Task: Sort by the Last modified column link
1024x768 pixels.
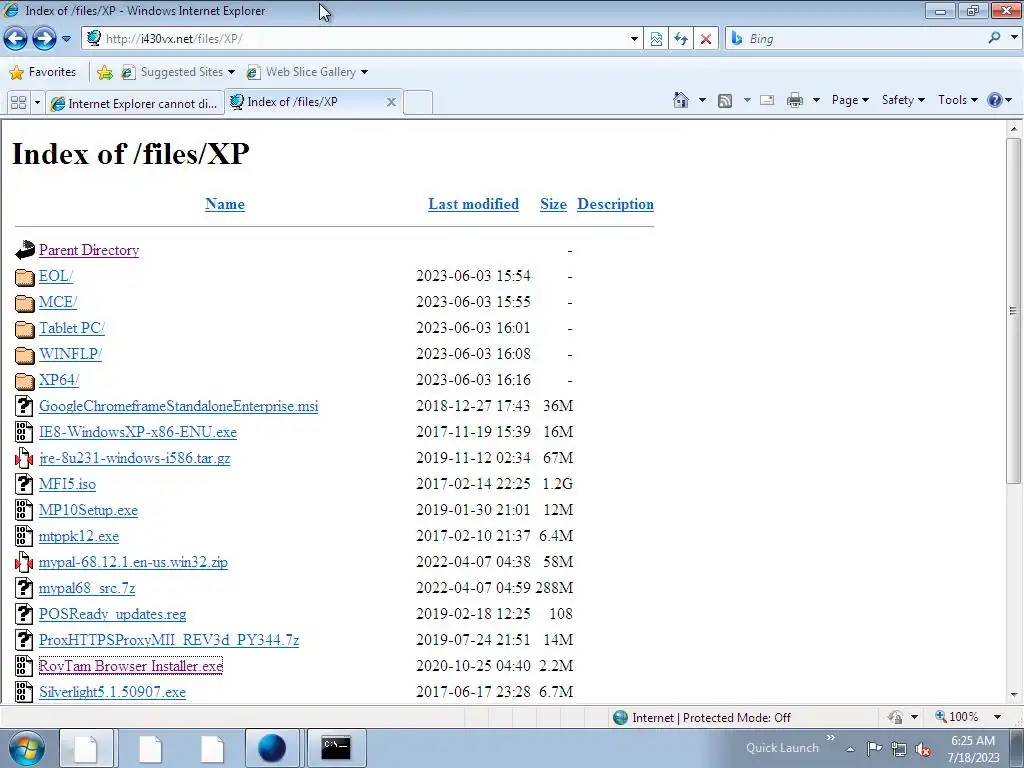Action: tap(473, 204)
